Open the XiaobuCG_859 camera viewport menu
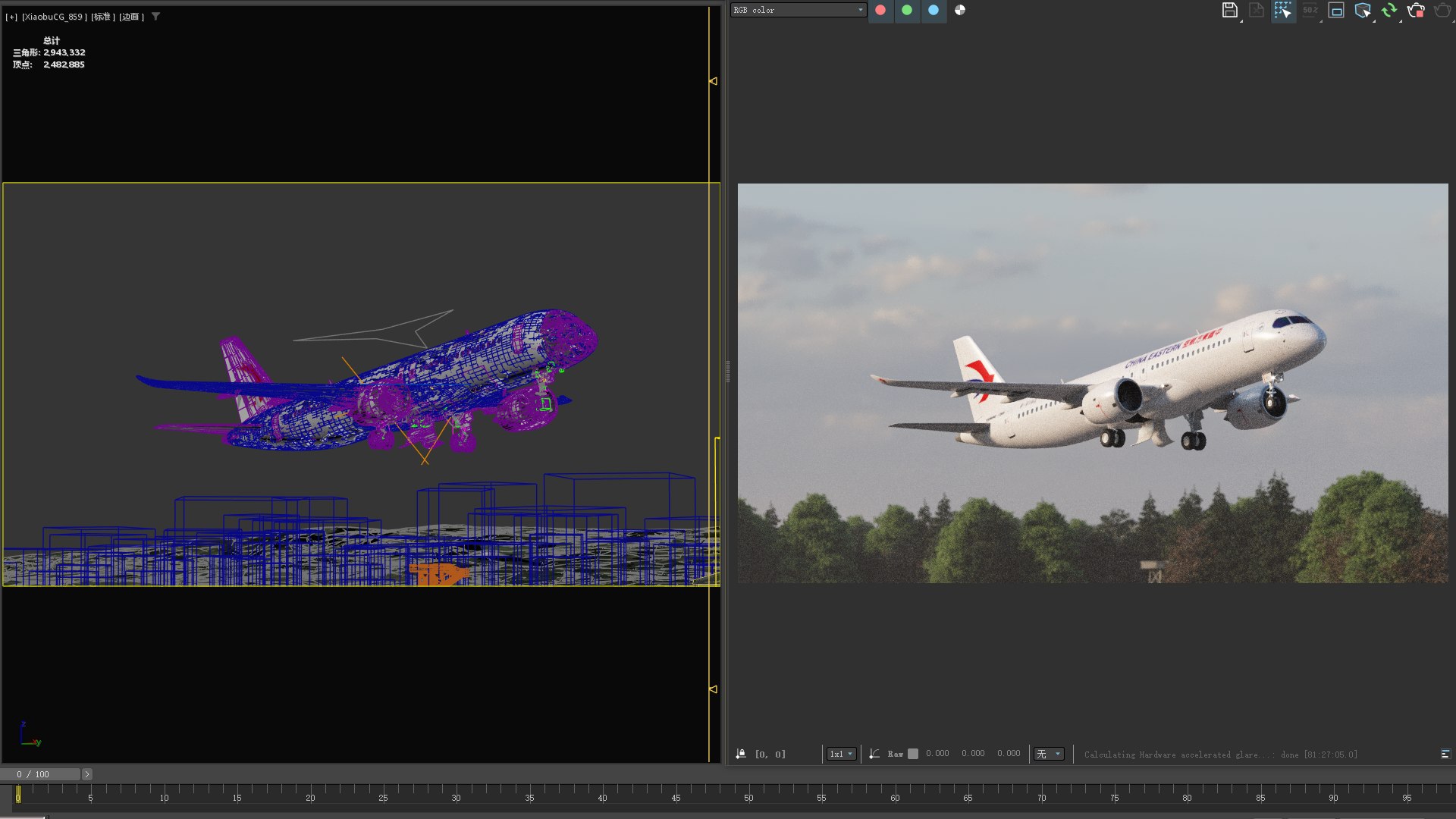This screenshot has width=1456, height=819. pos(54,17)
